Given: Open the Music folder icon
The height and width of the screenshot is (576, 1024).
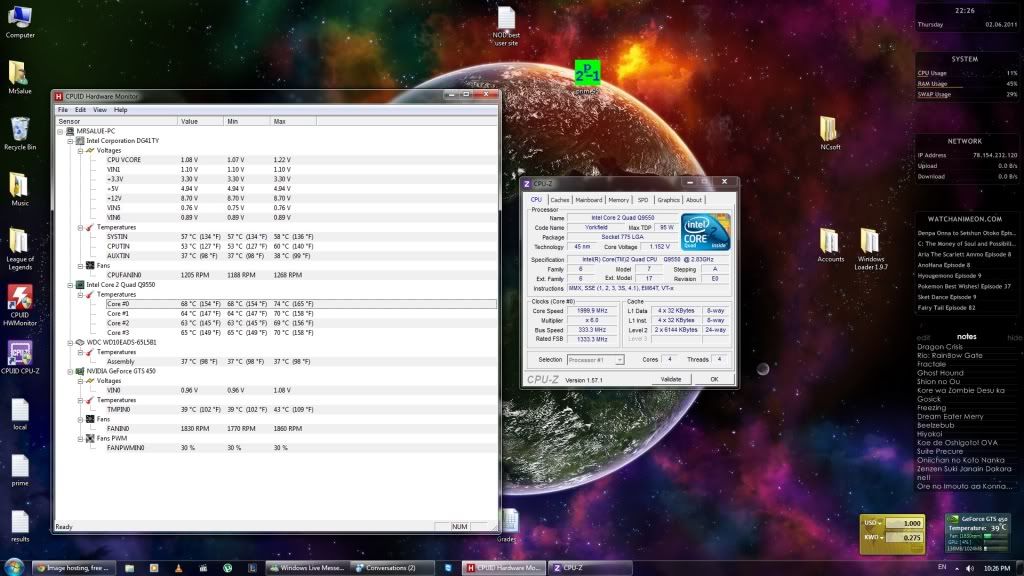Looking at the screenshot, I should pos(20,189).
